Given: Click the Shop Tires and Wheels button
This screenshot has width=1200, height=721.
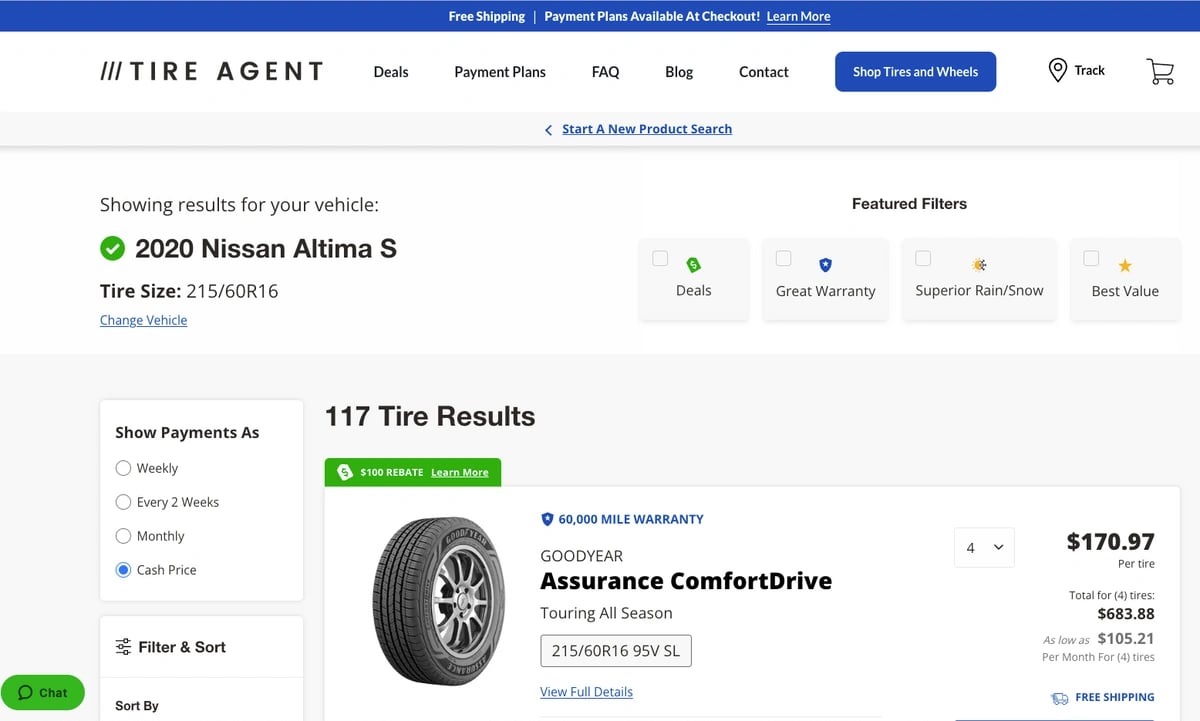Looking at the screenshot, I should pyautogui.click(x=915, y=72).
